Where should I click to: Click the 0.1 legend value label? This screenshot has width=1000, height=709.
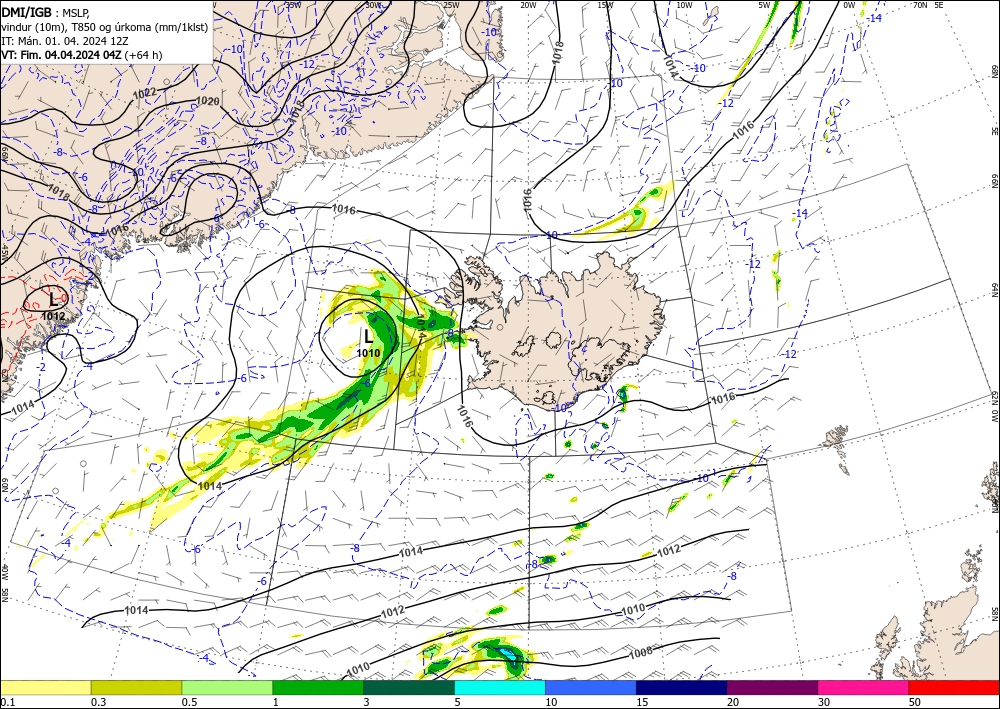click(7, 702)
